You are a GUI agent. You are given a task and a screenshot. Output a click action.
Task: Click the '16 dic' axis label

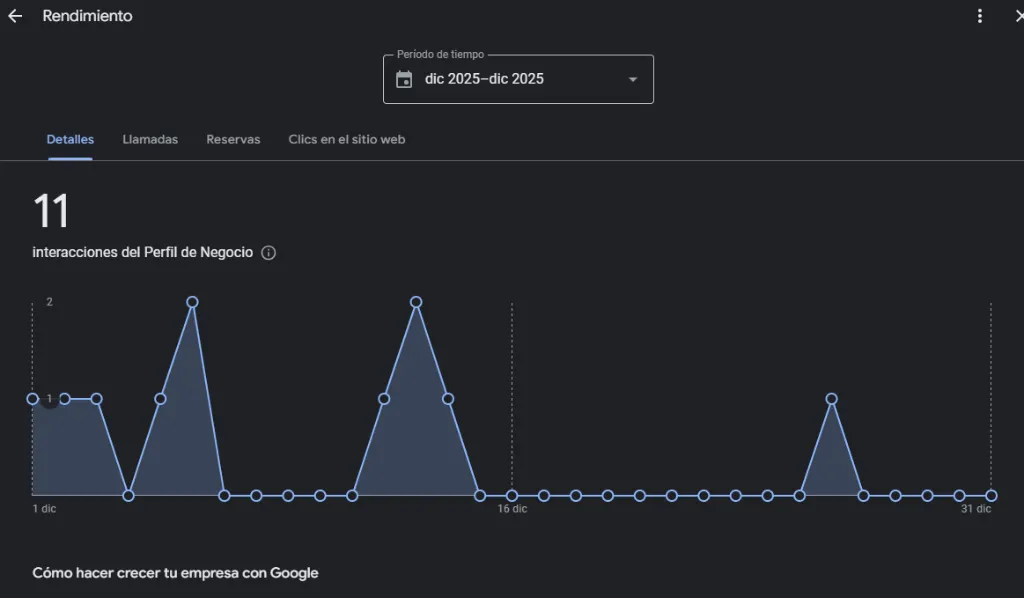(x=512, y=509)
